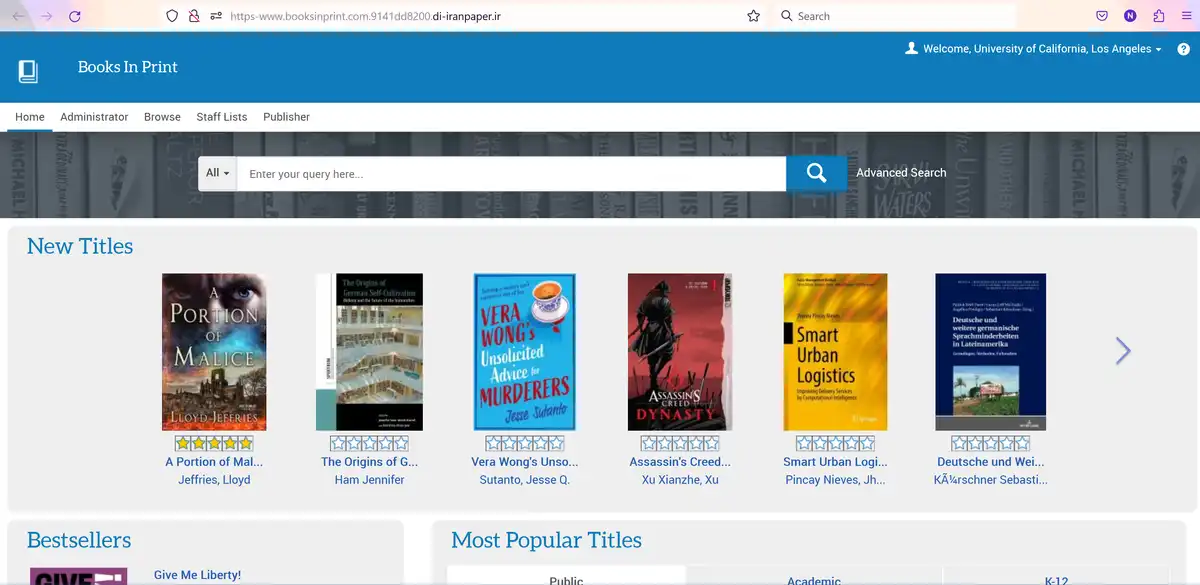Viewport: 1200px width, 585px height.
Task: Expand Welcome, University of California account menu
Action: 1042,49
